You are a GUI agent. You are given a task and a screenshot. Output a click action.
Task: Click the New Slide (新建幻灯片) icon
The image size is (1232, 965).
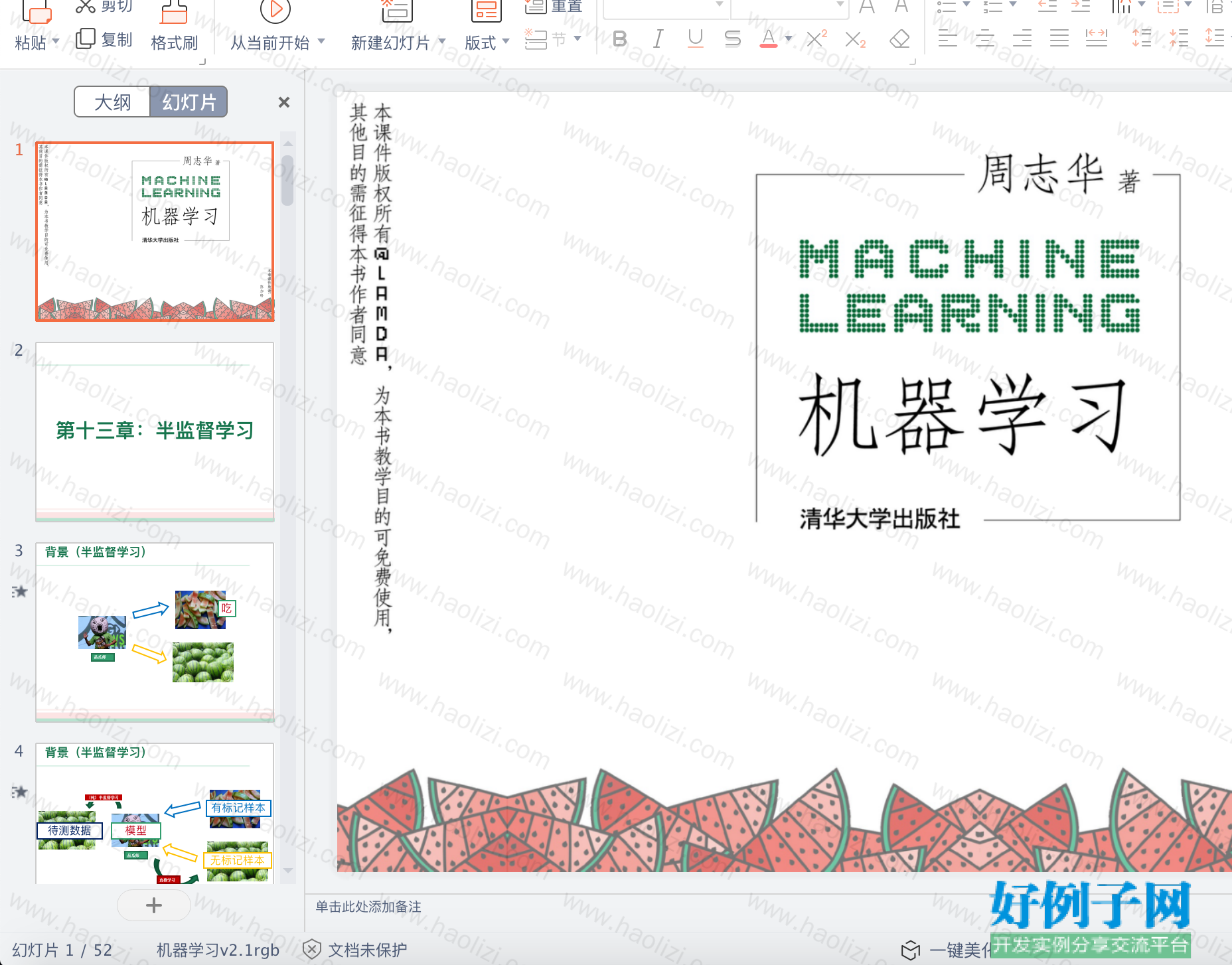[x=397, y=11]
